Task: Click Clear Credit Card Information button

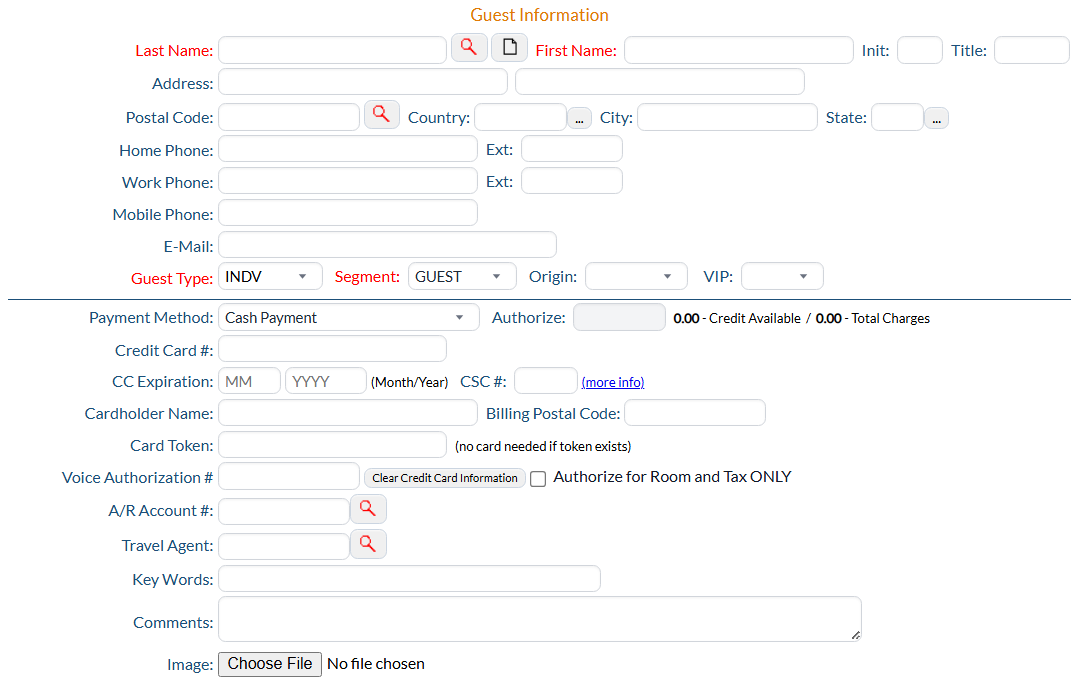Action: pos(445,478)
